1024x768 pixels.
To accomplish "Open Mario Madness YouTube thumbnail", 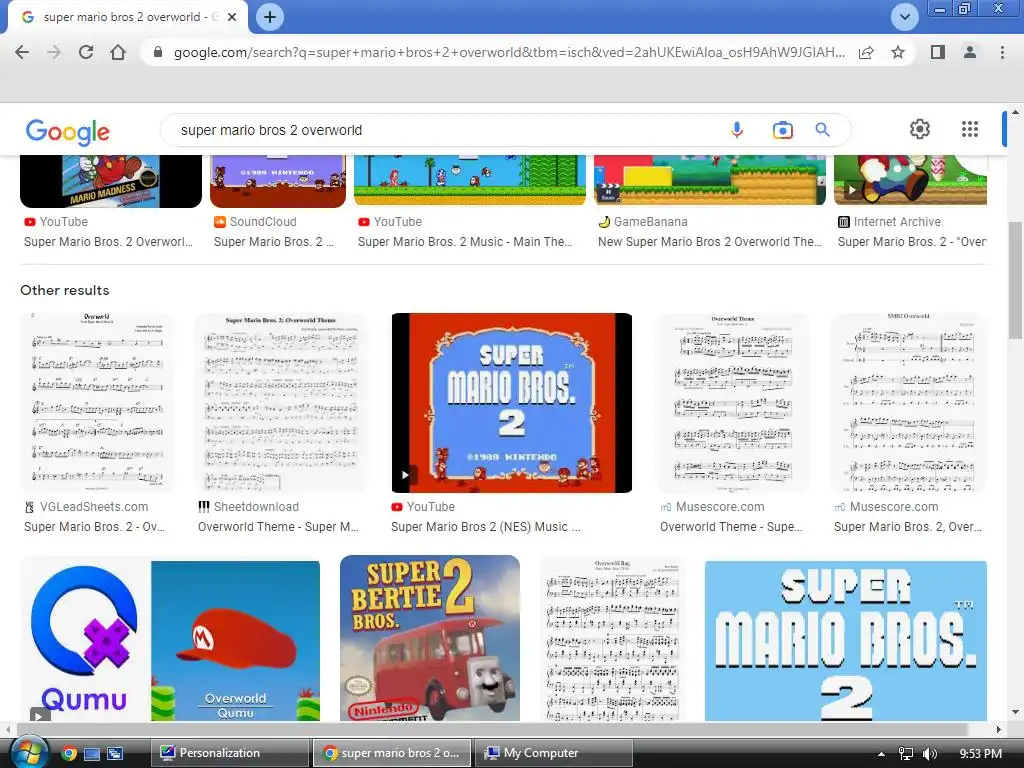I will point(111,182).
